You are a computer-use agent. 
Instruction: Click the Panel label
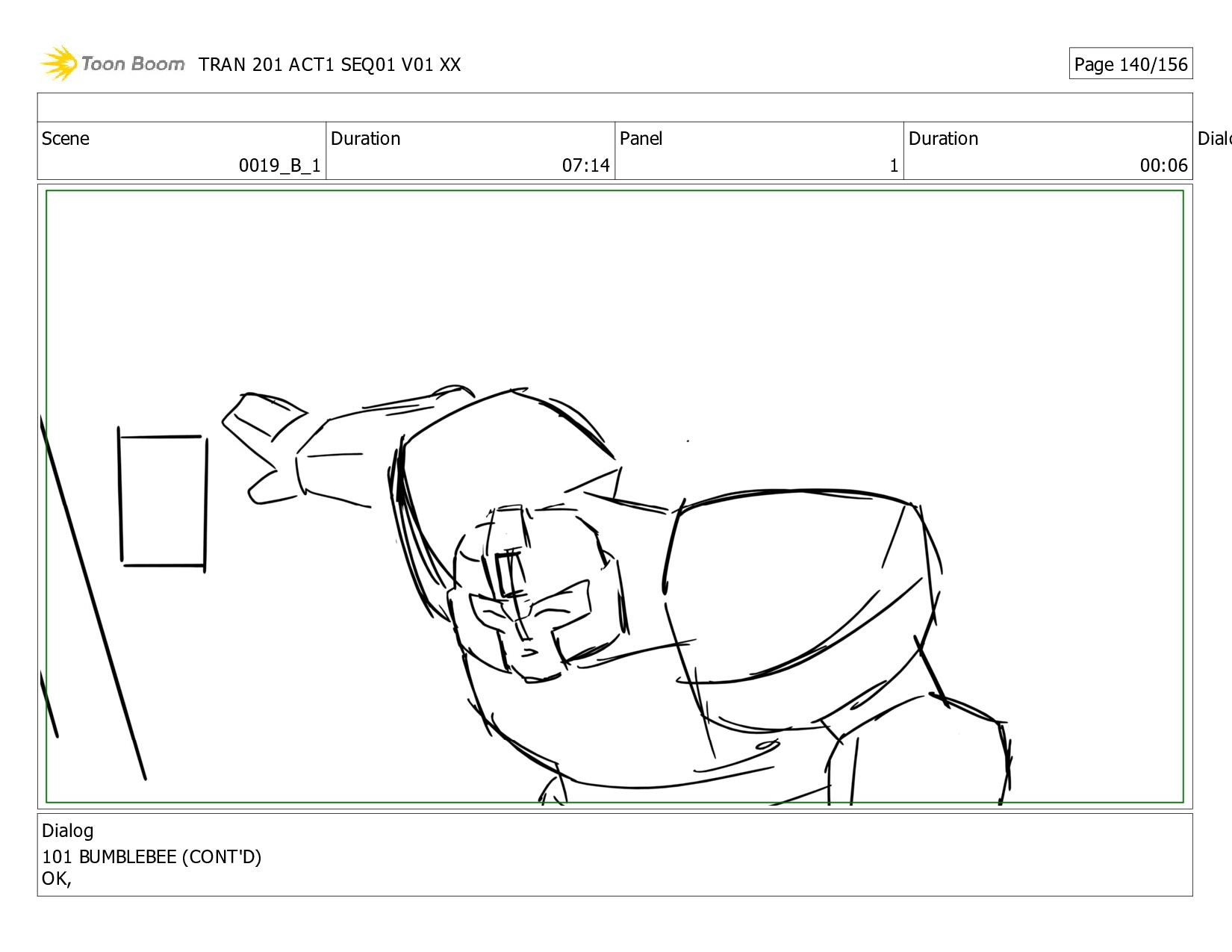pyautogui.click(x=641, y=139)
